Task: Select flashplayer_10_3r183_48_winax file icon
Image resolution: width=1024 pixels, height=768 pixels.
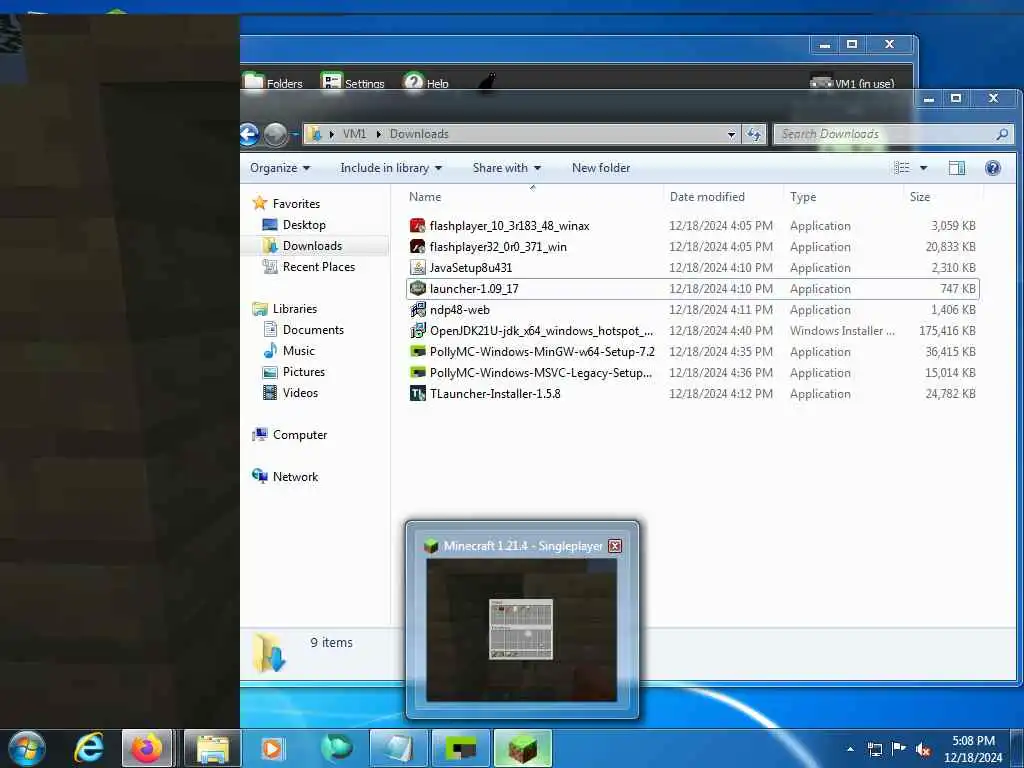Action: 417,226
